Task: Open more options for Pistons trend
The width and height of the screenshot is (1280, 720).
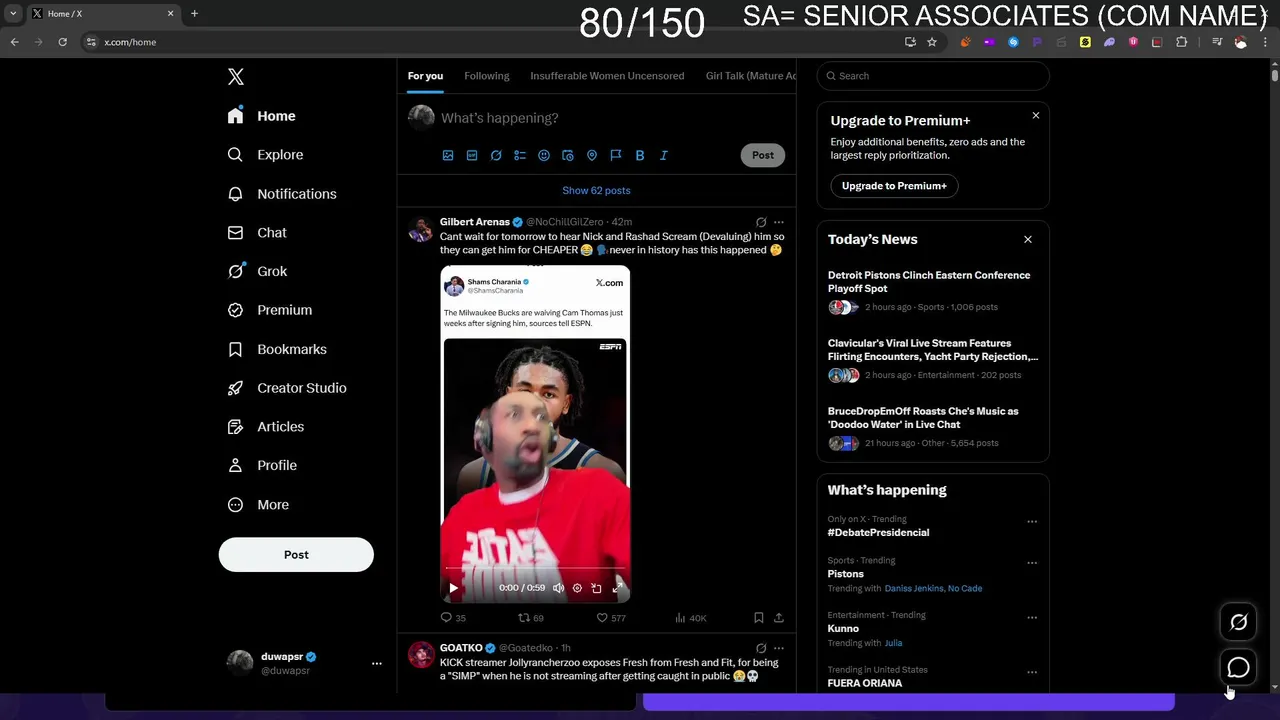Action: click(x=1032, y=563)
